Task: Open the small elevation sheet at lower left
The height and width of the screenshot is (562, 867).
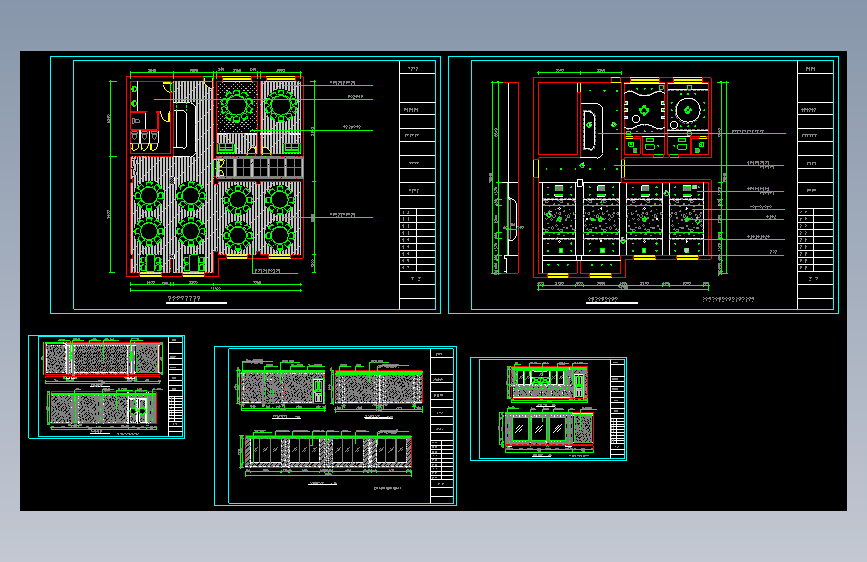Action: click(x=106, y=387)
